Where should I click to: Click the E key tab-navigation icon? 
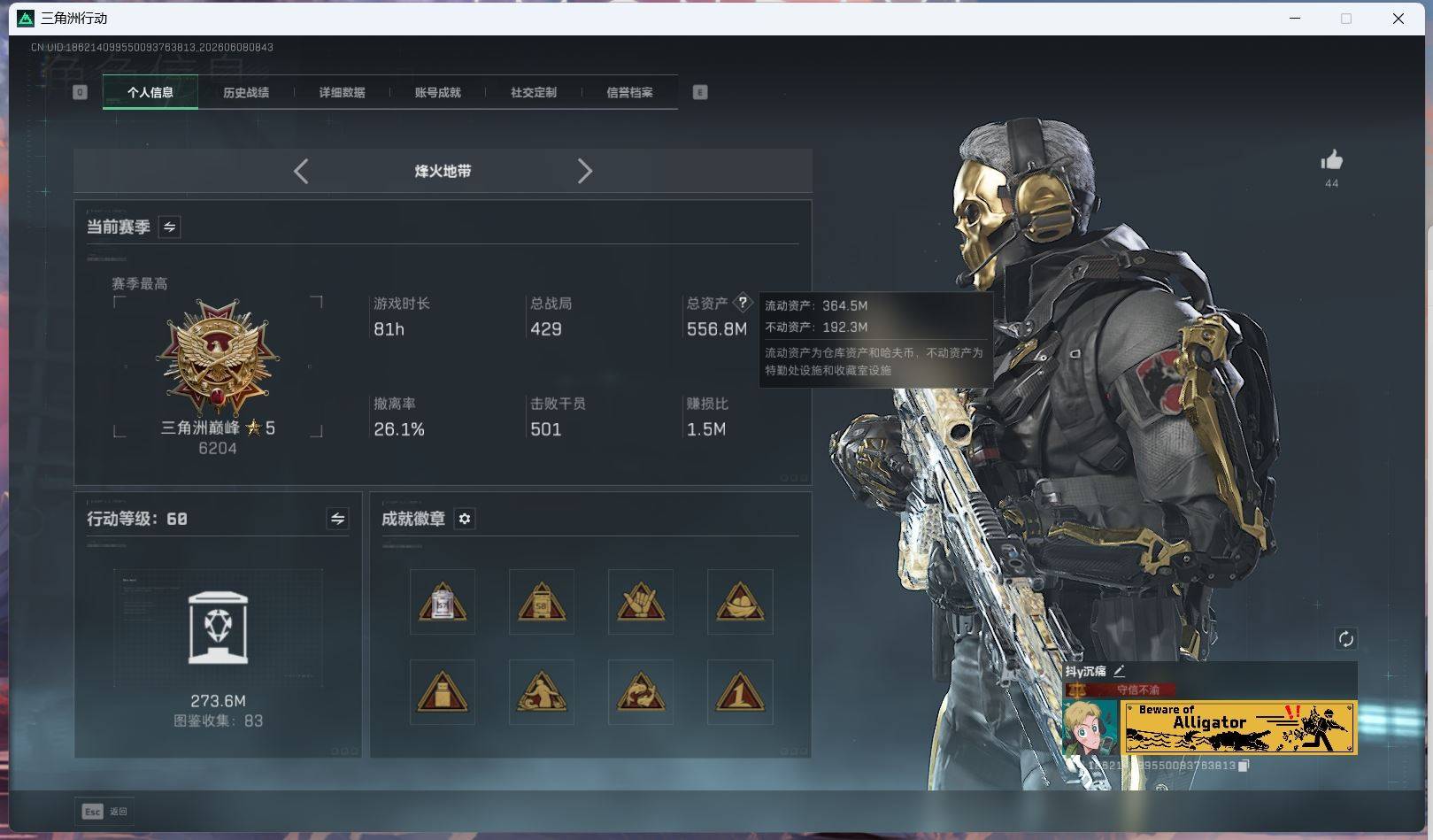(700, 92)
